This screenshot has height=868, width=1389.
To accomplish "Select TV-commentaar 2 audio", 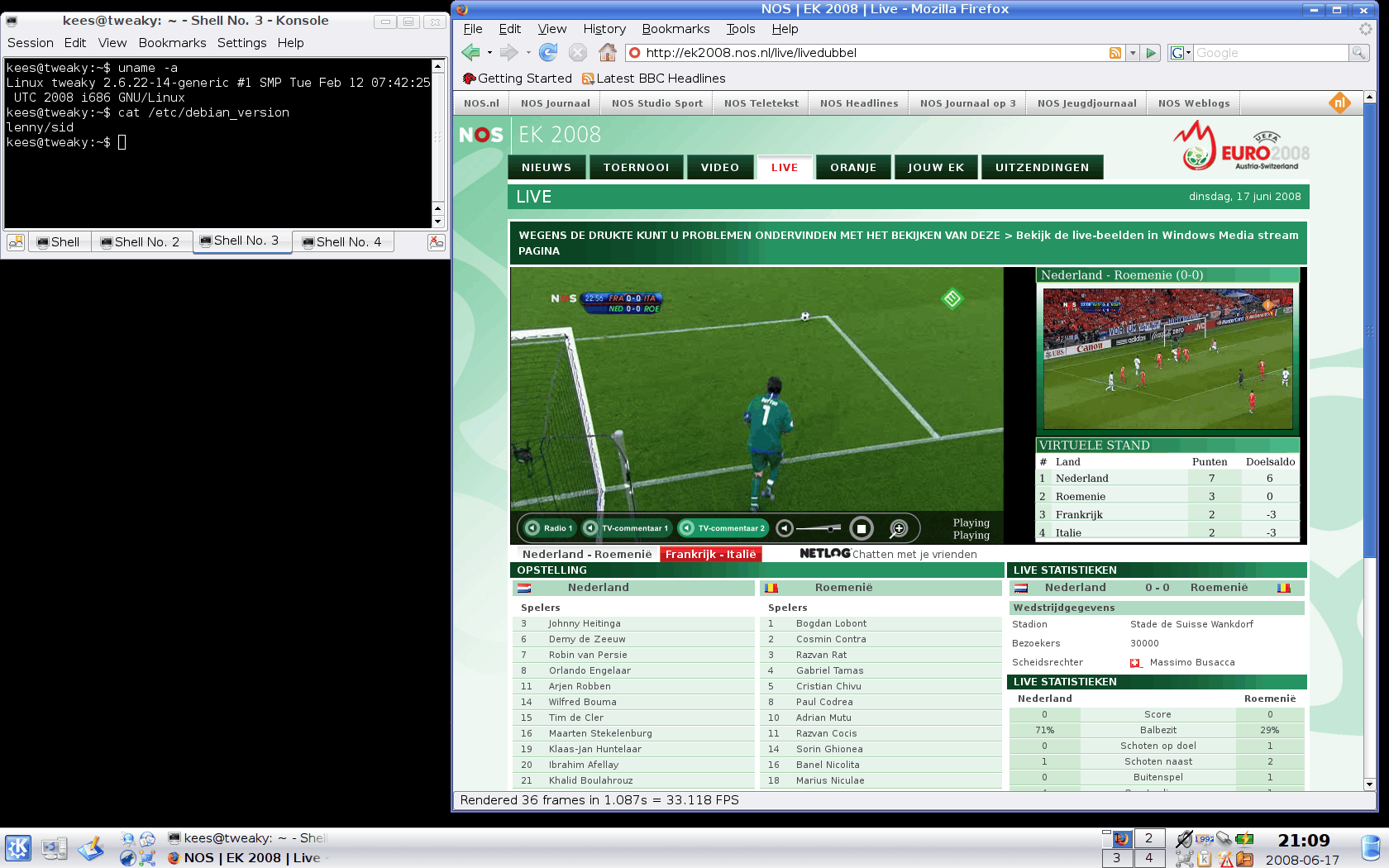I will (x=723, y=528).
